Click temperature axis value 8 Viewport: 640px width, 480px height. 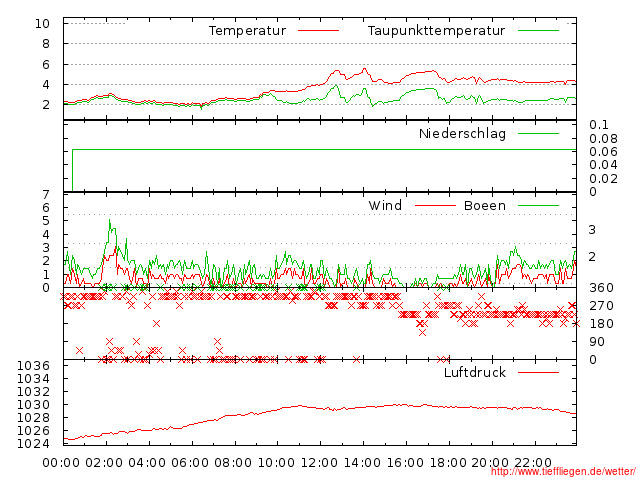tap(46, 44)
